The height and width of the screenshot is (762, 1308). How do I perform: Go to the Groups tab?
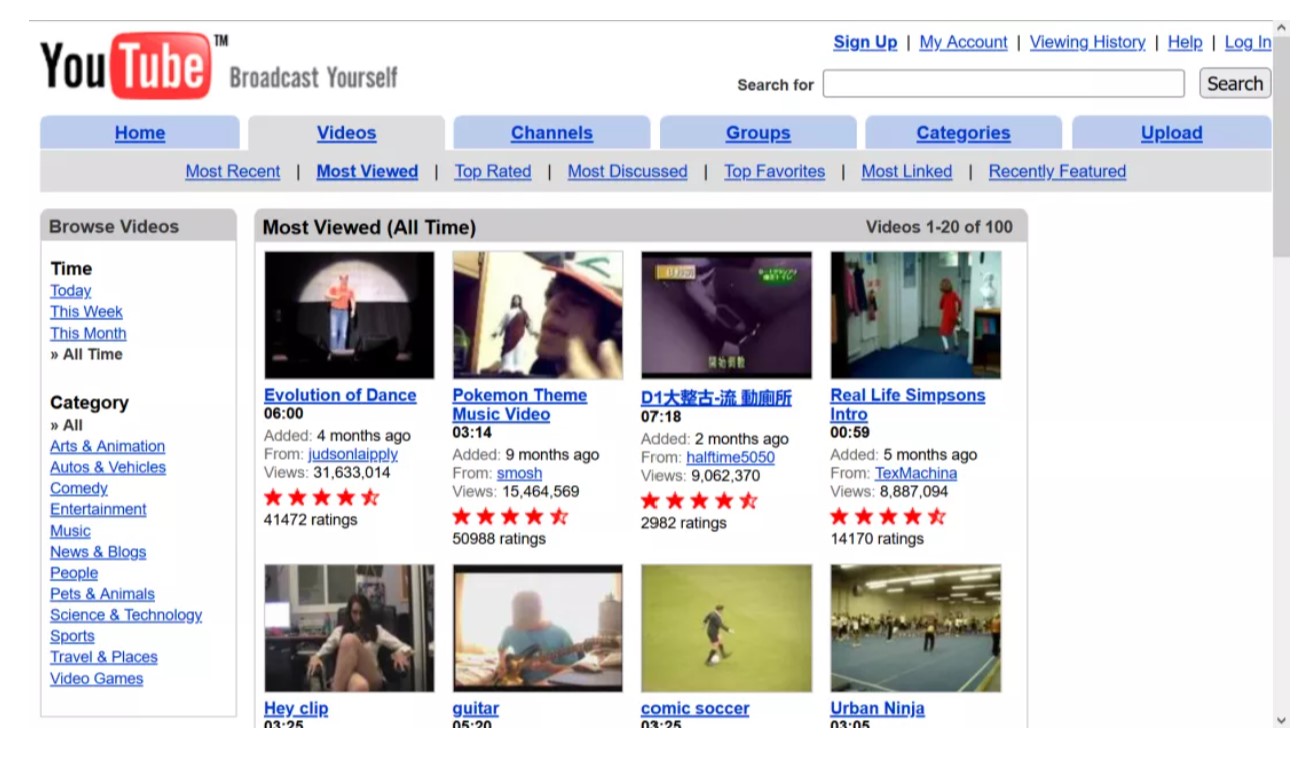758,133
